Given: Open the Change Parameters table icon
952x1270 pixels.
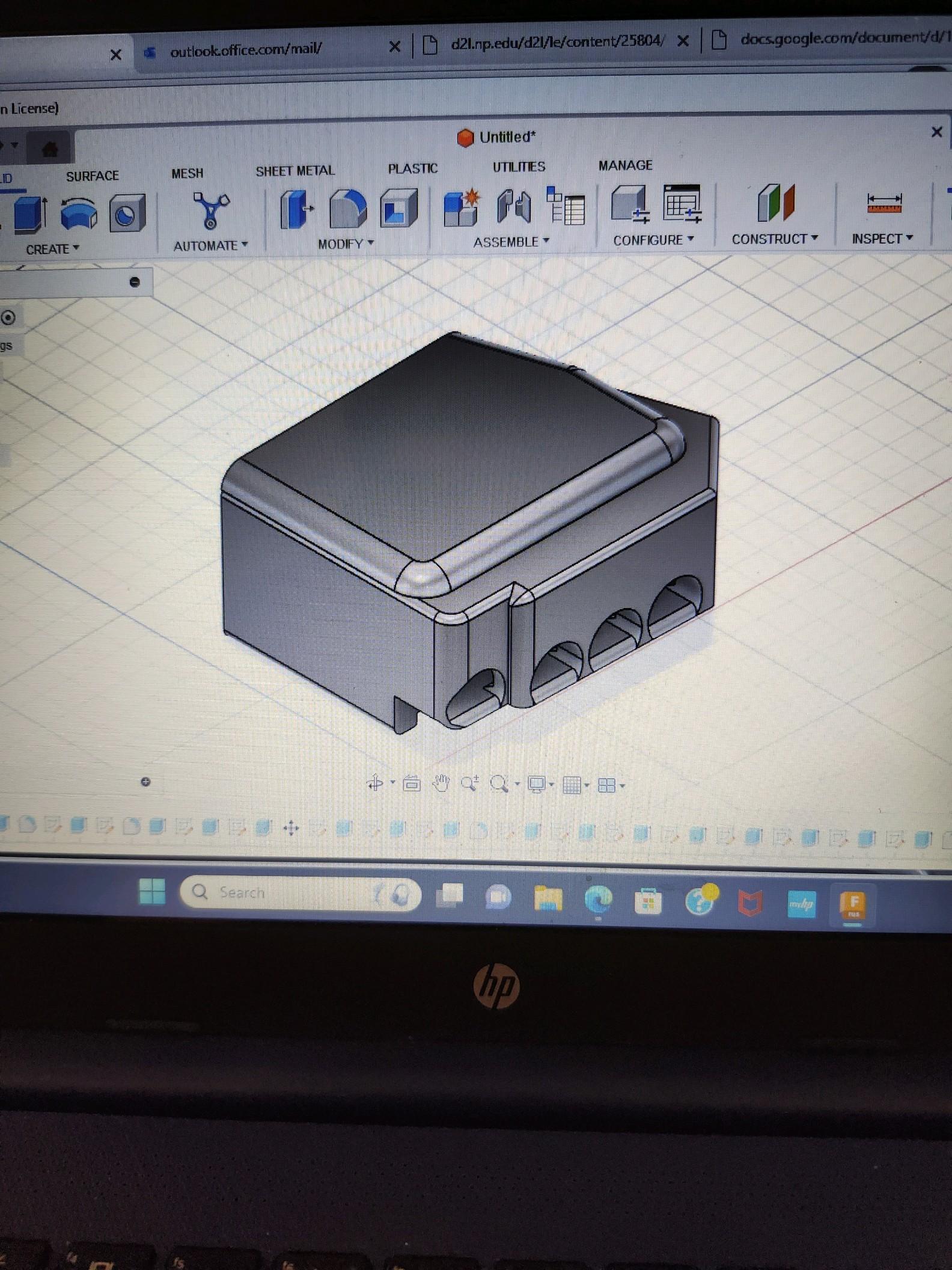Looking at the screenshot, I should click(x=682, y=203).
